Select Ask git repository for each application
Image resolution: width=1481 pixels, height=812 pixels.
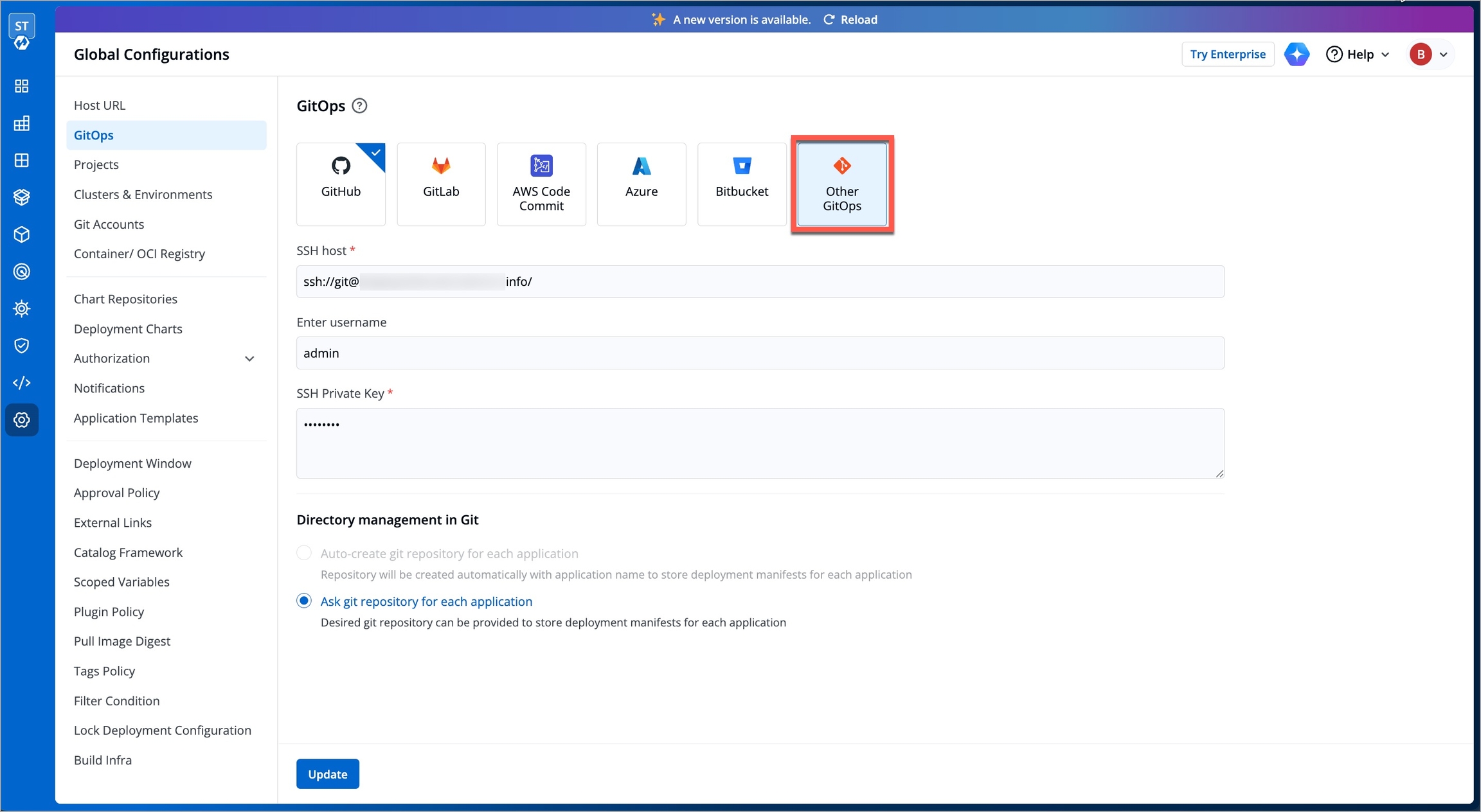304,601
